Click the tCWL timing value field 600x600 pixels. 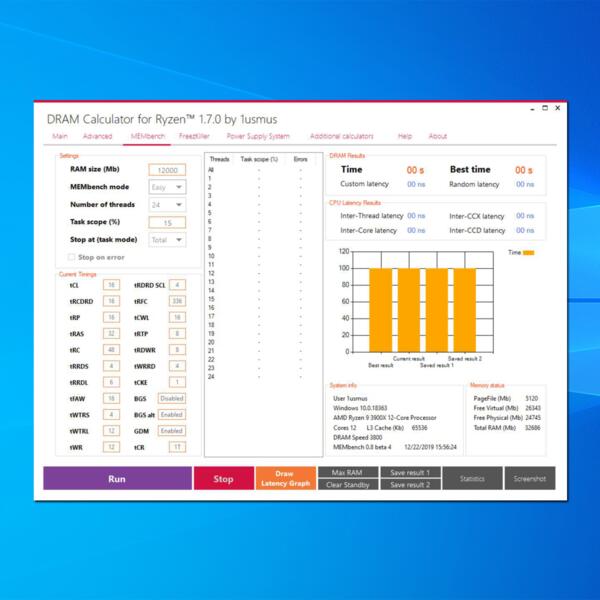pyautogui.click(x=177, y=317)
